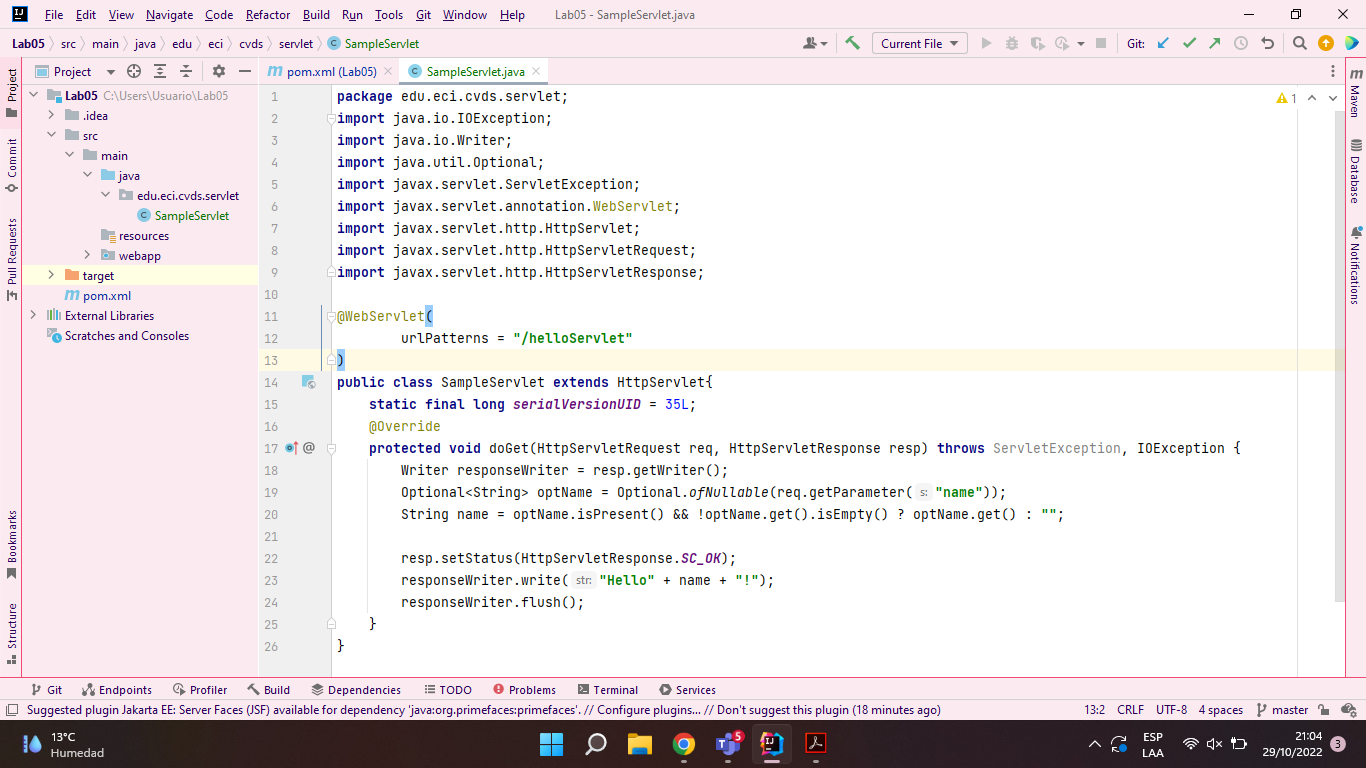Image resolution: width=1366 pixels, height=768 pixels.
Task: Open the Navigate menu
Action: point(169,15)
